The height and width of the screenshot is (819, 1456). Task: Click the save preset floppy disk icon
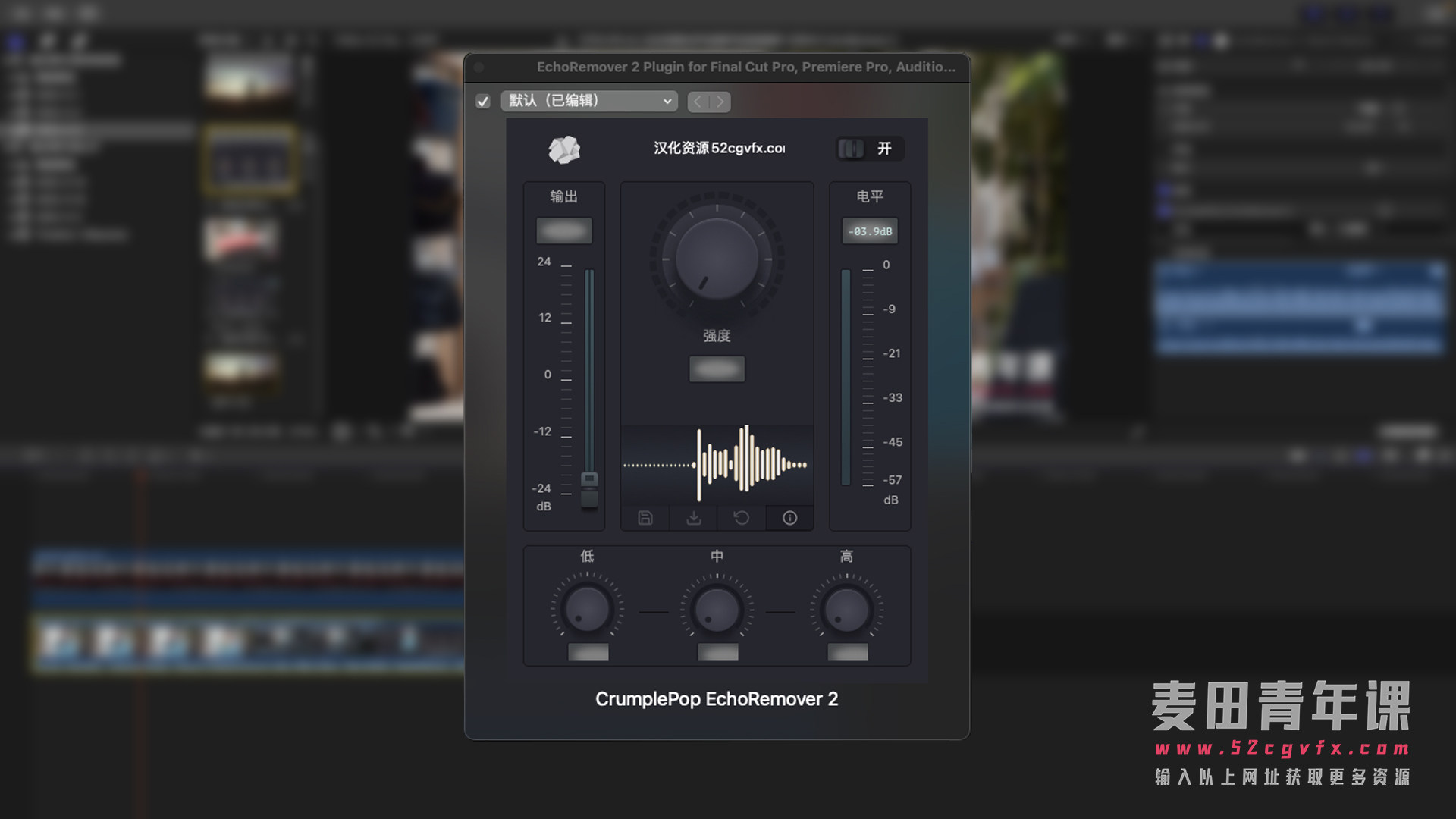pos(645,518)
